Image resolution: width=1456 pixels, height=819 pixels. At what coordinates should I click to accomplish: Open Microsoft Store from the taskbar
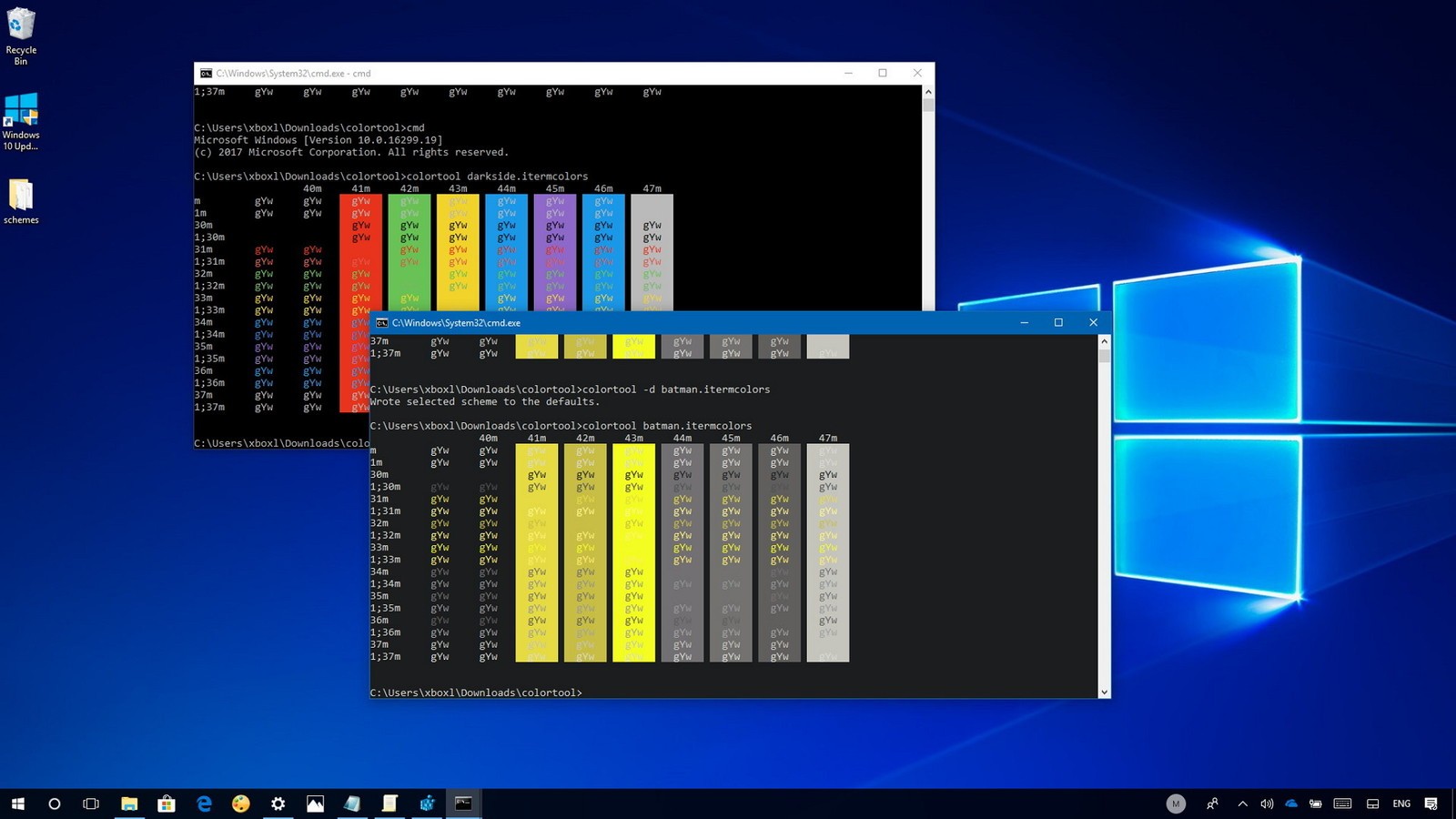tap(166, 804)
